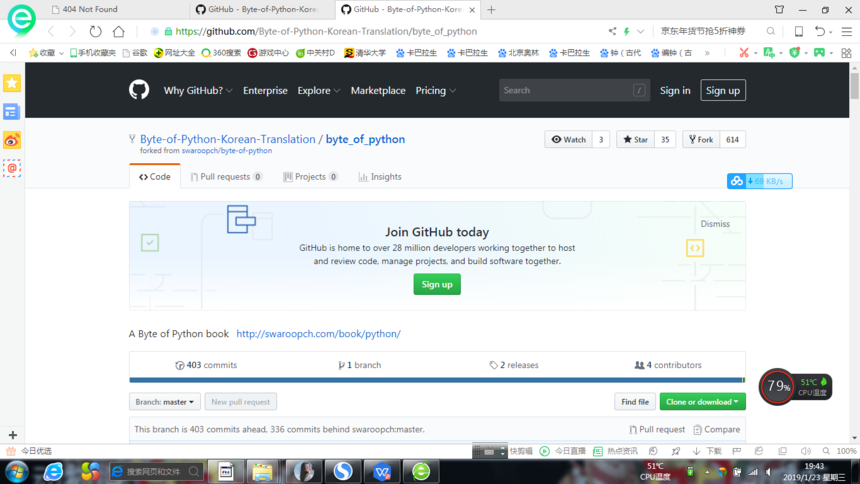Viewport: 860px width, 484px height.
Task: Open the news feed icon in the sidebar
Action: point(12,112)
